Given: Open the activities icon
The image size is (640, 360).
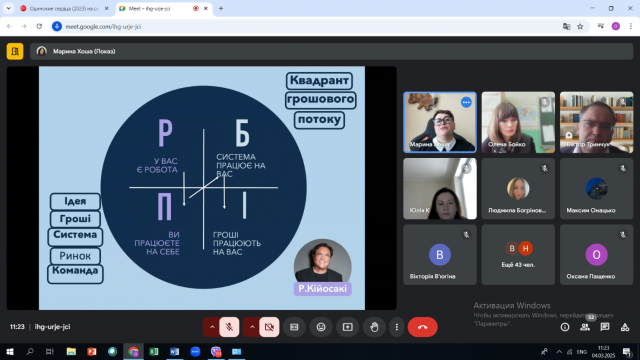Looking at the screenshot, I should tap(625, 327).
